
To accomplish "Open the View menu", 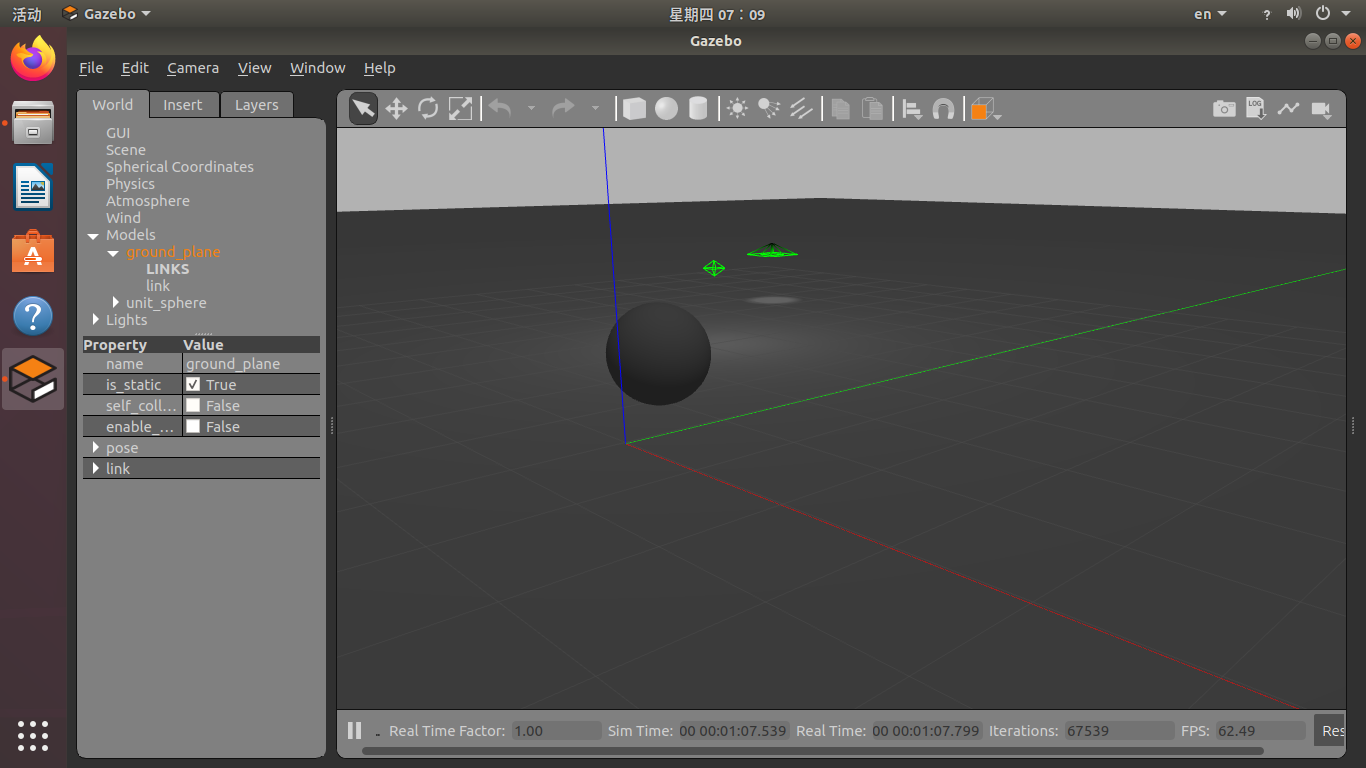I will (x=254, y=68).
